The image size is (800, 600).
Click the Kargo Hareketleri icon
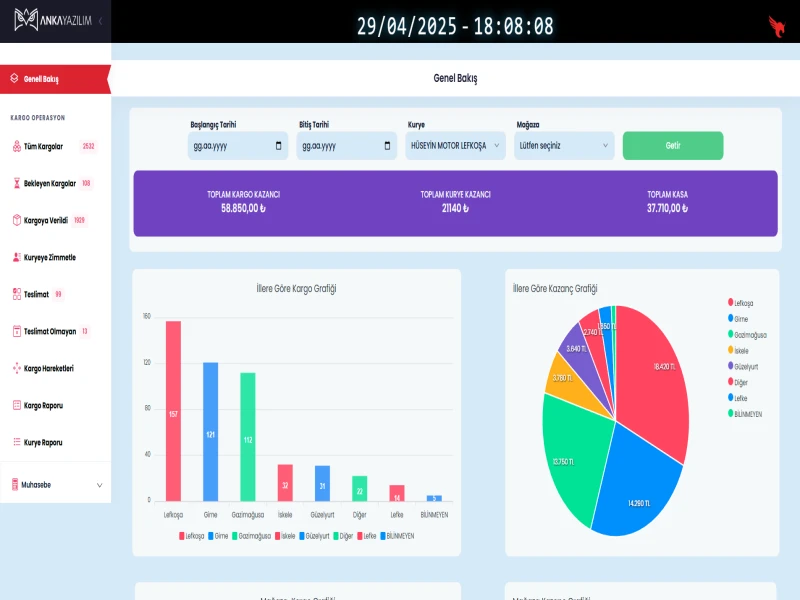[16, 368]
